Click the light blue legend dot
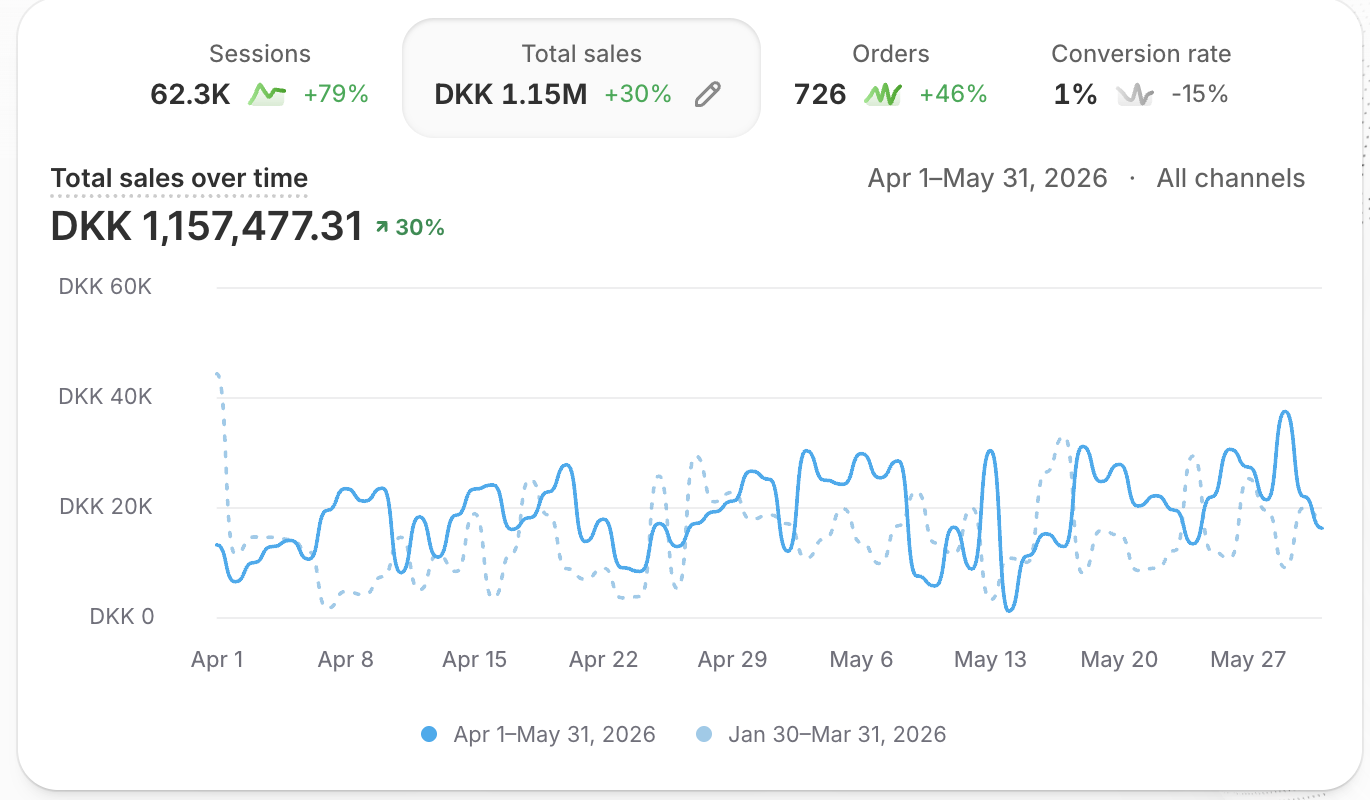 704,735
